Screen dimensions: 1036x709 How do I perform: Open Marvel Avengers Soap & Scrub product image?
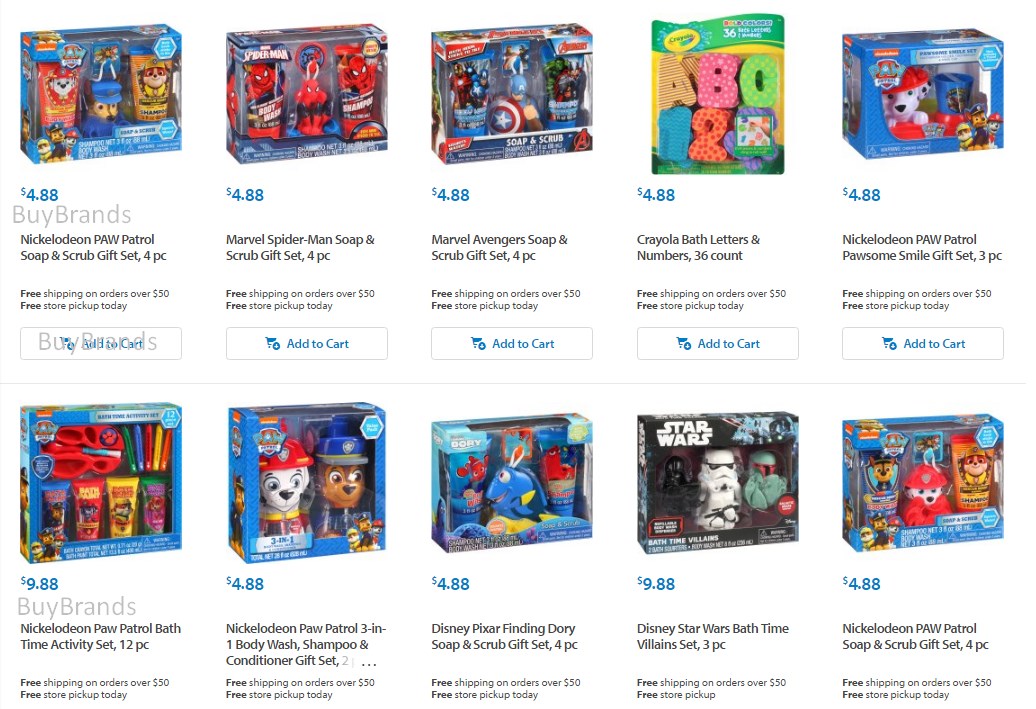pyautogui.click(x=512, y=94)
